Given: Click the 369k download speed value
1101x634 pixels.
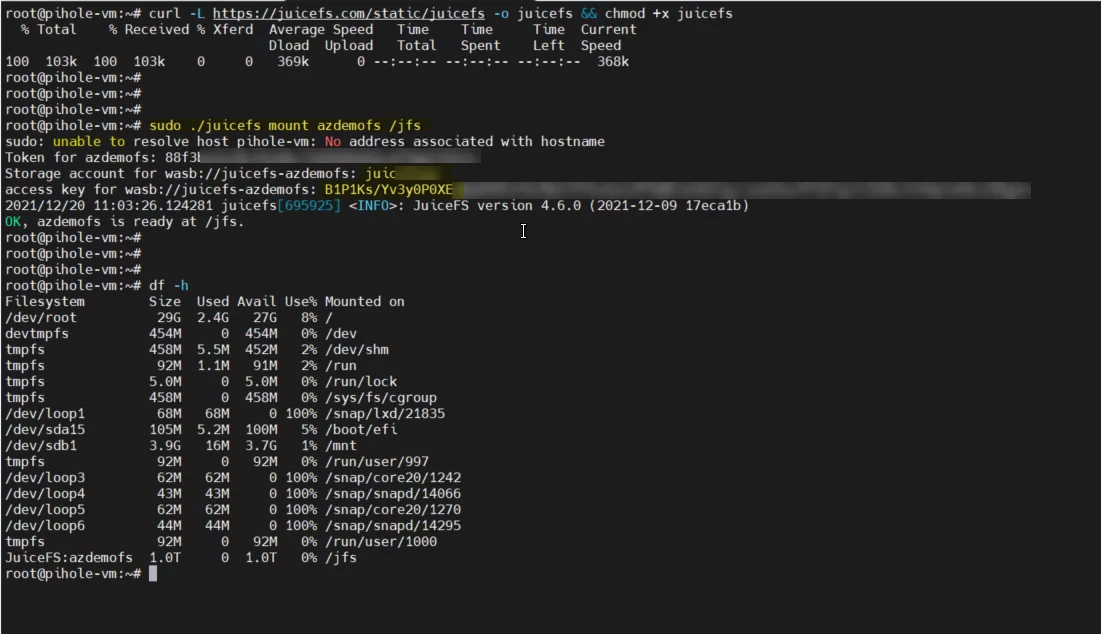Looking at the screenshot, I should coord(293,62).
